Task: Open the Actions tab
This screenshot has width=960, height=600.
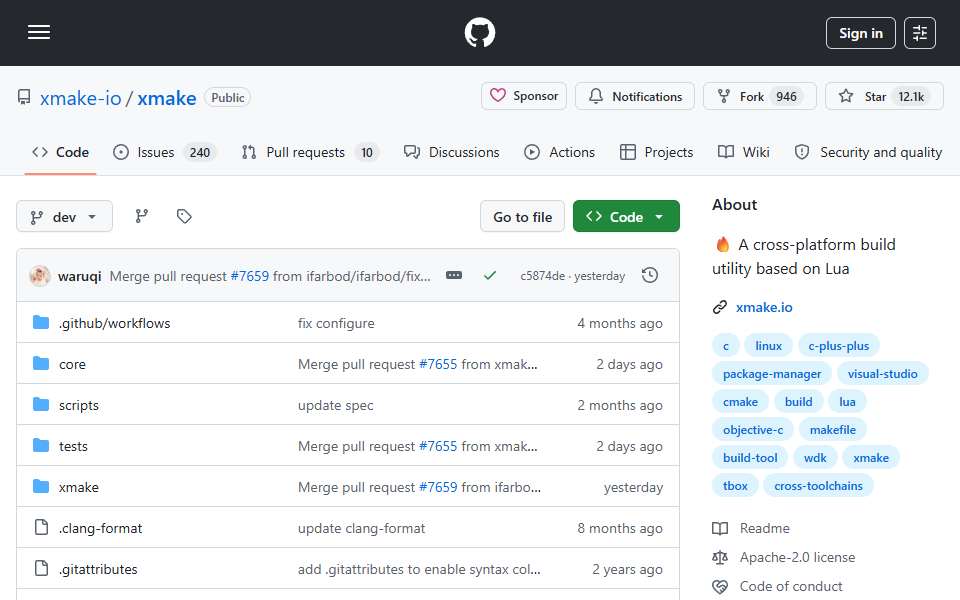Action: 560,152
